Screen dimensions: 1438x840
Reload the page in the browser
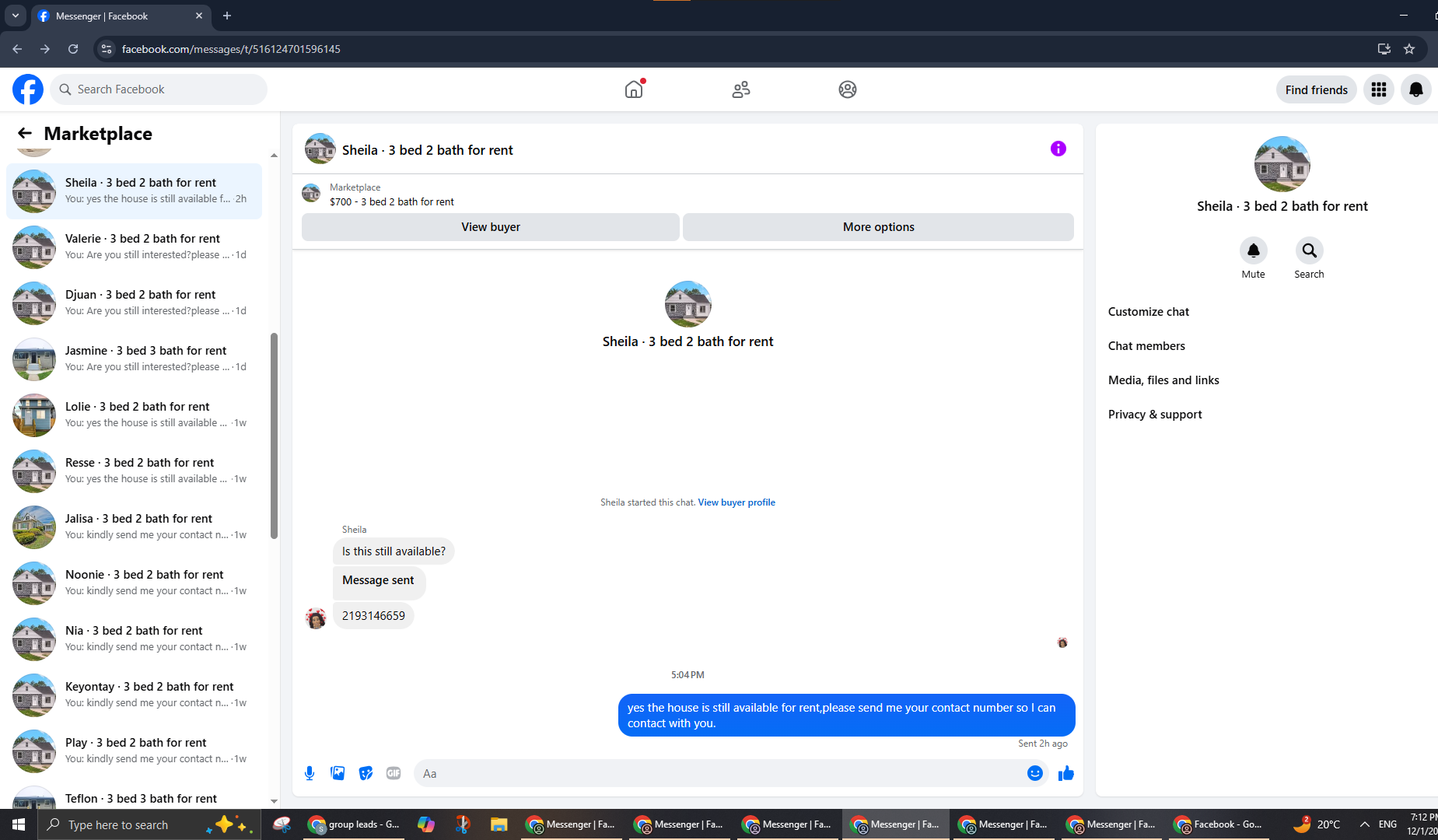click(73, 49)
